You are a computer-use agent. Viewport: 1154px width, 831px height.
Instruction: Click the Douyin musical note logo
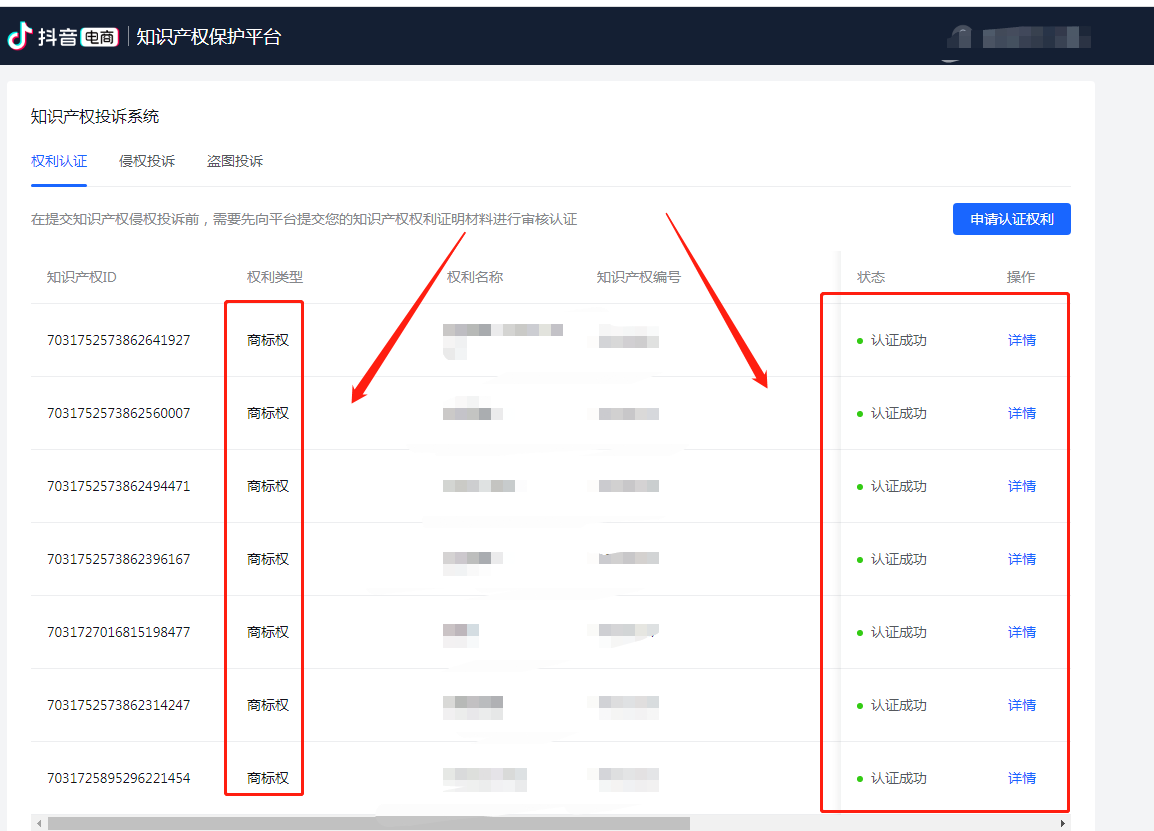[16, 36]
